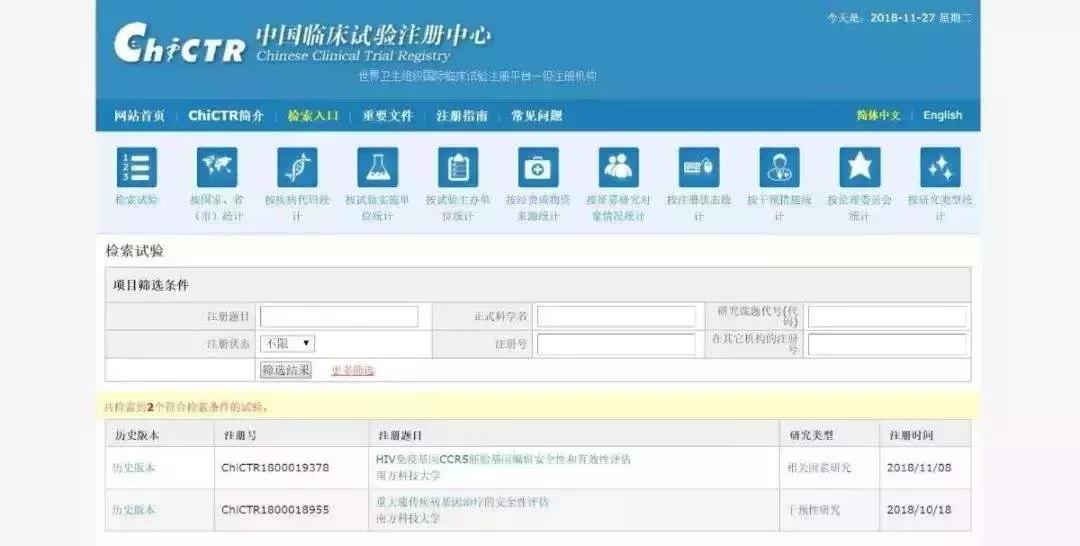
Task: Open the 重大遗传疾病基因治疗的安全性评估 trial link
Action: point(462,502)
